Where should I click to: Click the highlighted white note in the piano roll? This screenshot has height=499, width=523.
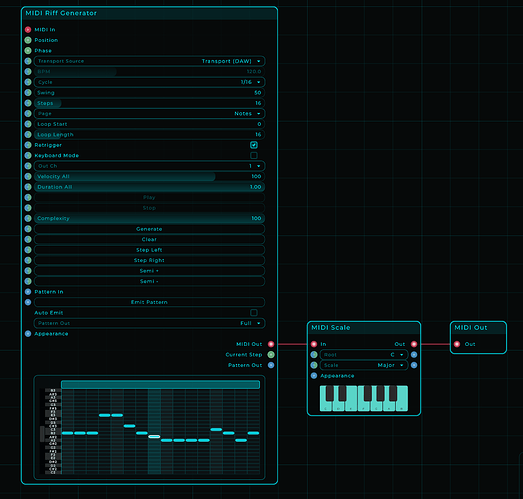point(154,436)
